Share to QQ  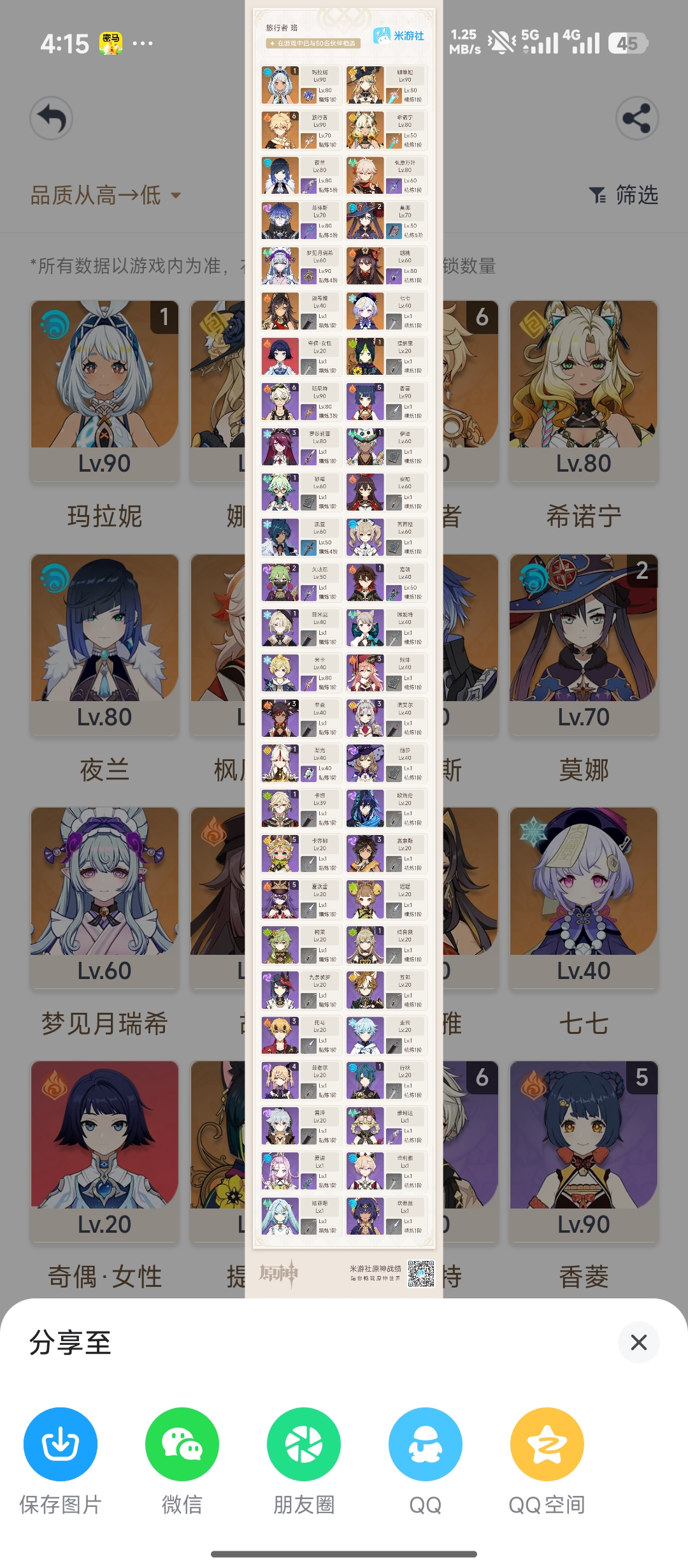coord(426,1444)
